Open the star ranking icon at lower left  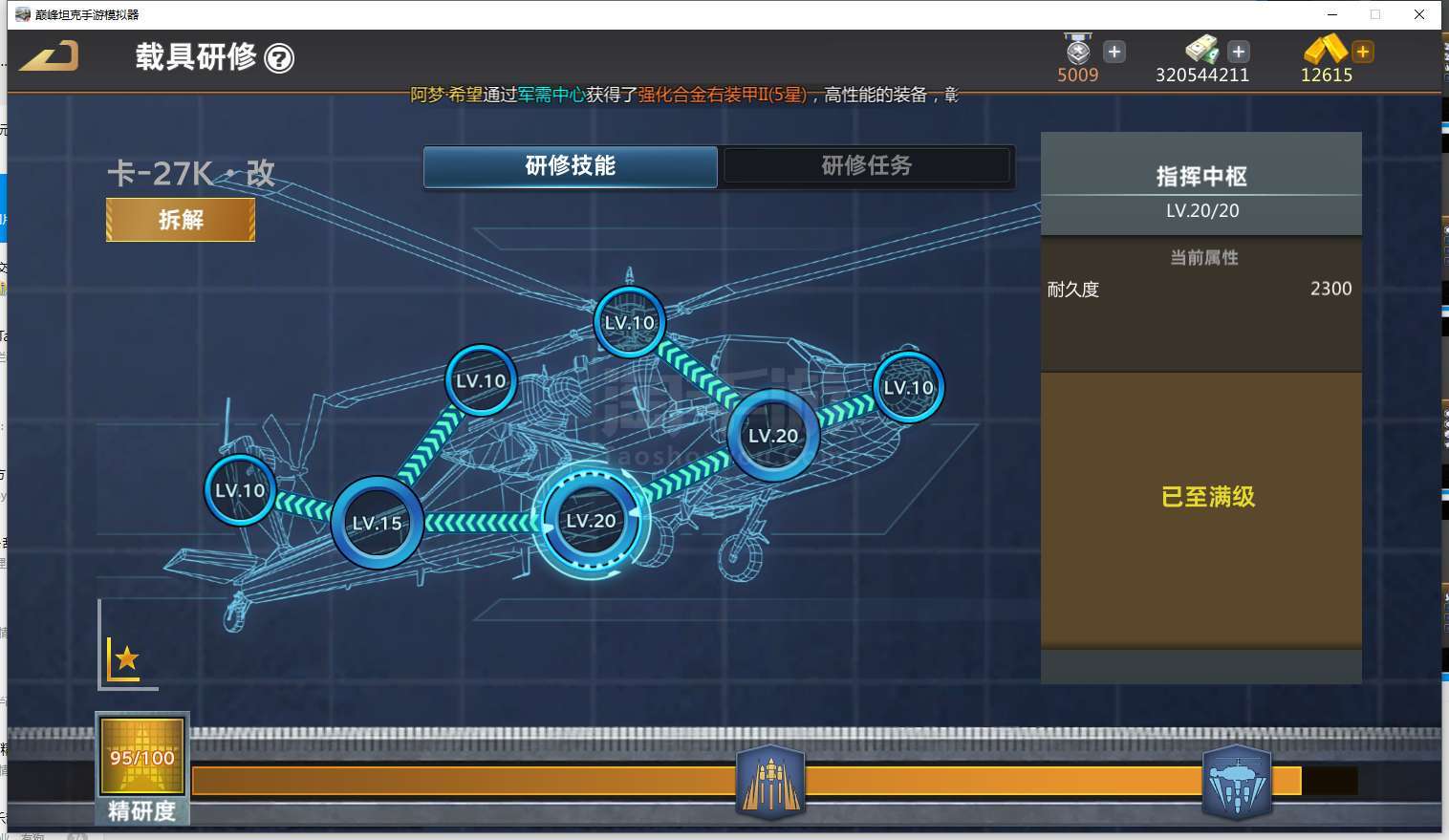(125, 658)
